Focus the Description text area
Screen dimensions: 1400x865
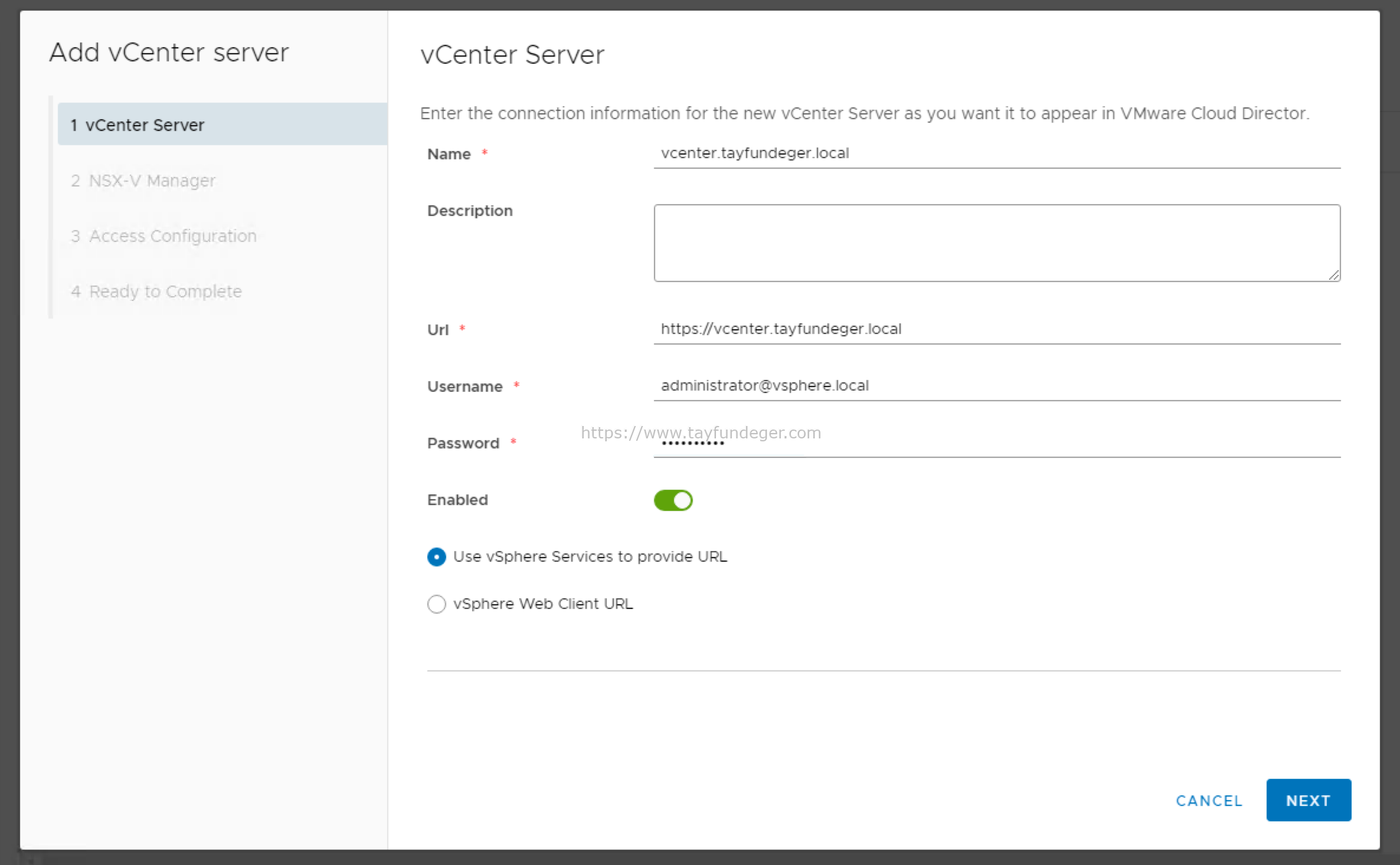pos(997,243)
